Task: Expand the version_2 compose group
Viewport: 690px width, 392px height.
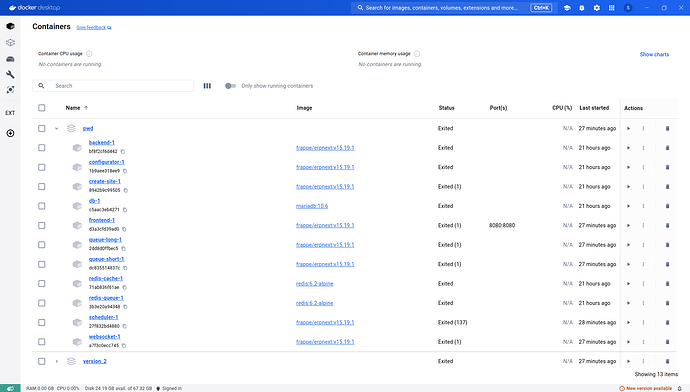Action: coord(56,361)
